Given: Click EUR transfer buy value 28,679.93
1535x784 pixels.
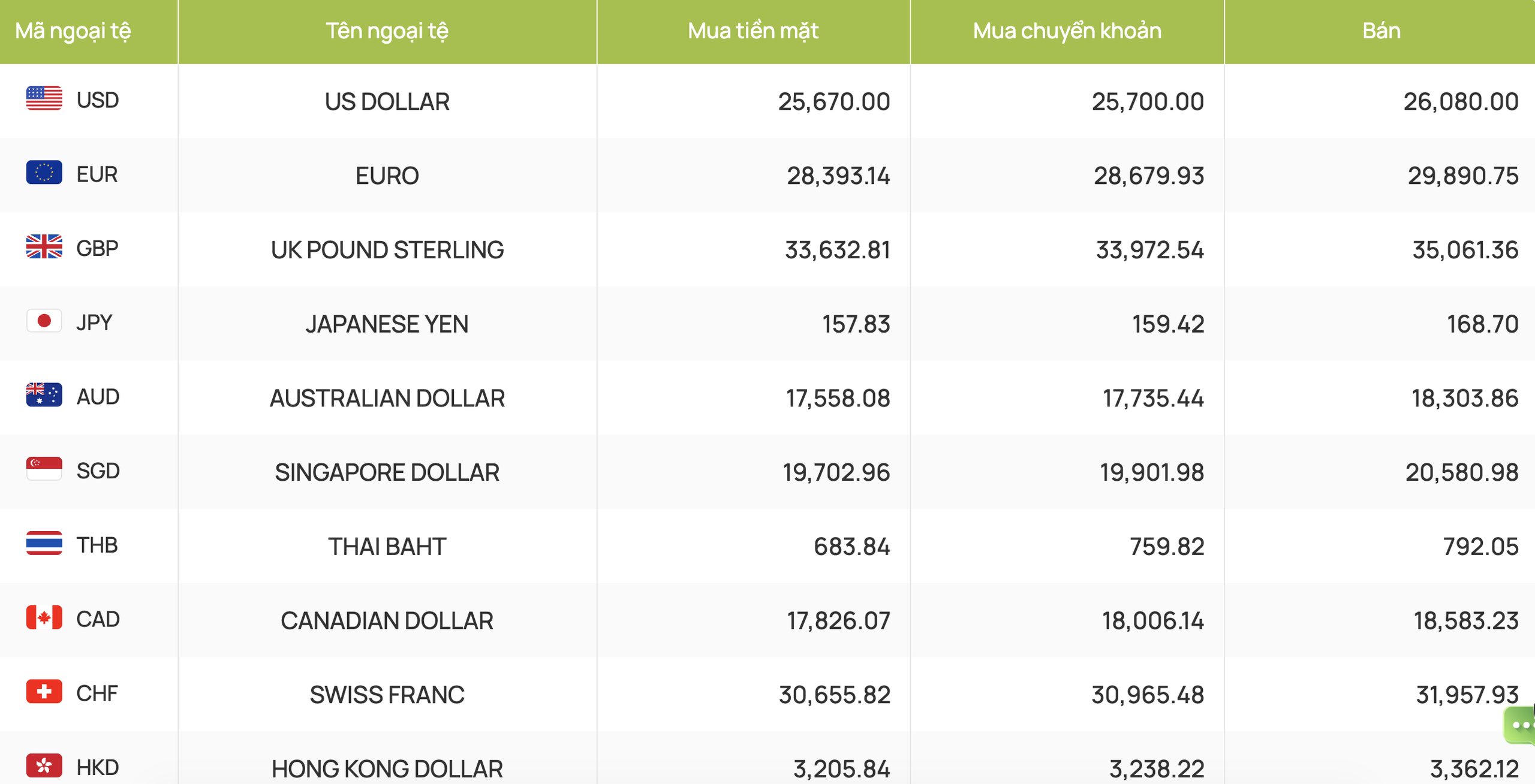Looking at the screenshot, I should point(1149,176).
